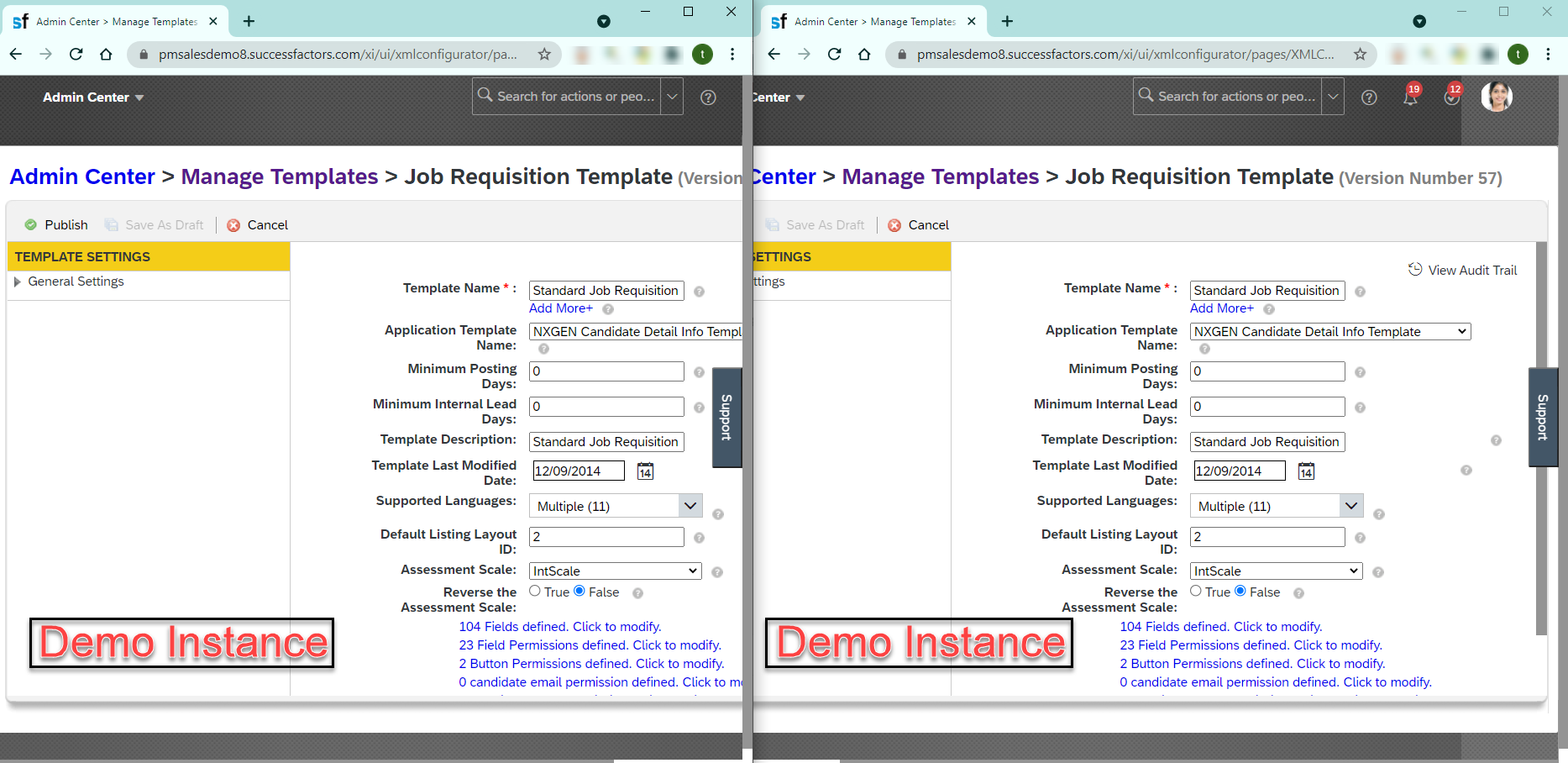Image resolution: width=1568 pixels, height=763 pixels.
Task: Open Assessment Scale dropdown in right window
Action: 1277,571
